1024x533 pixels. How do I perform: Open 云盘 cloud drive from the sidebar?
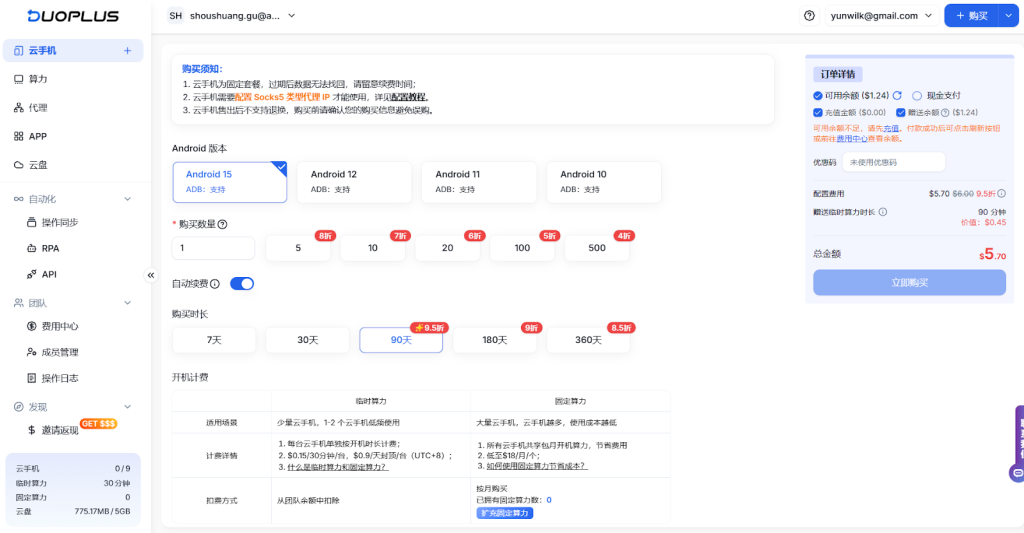pyautogui.click(x=38, y=164)
